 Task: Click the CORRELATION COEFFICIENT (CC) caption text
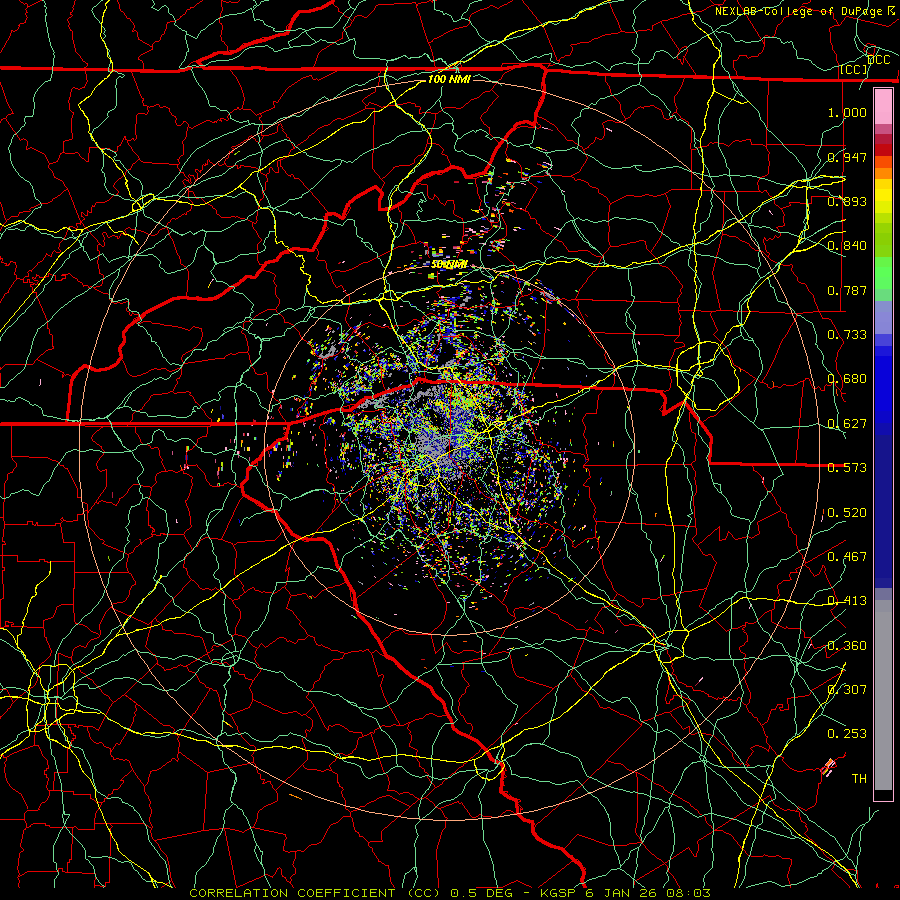315,893
